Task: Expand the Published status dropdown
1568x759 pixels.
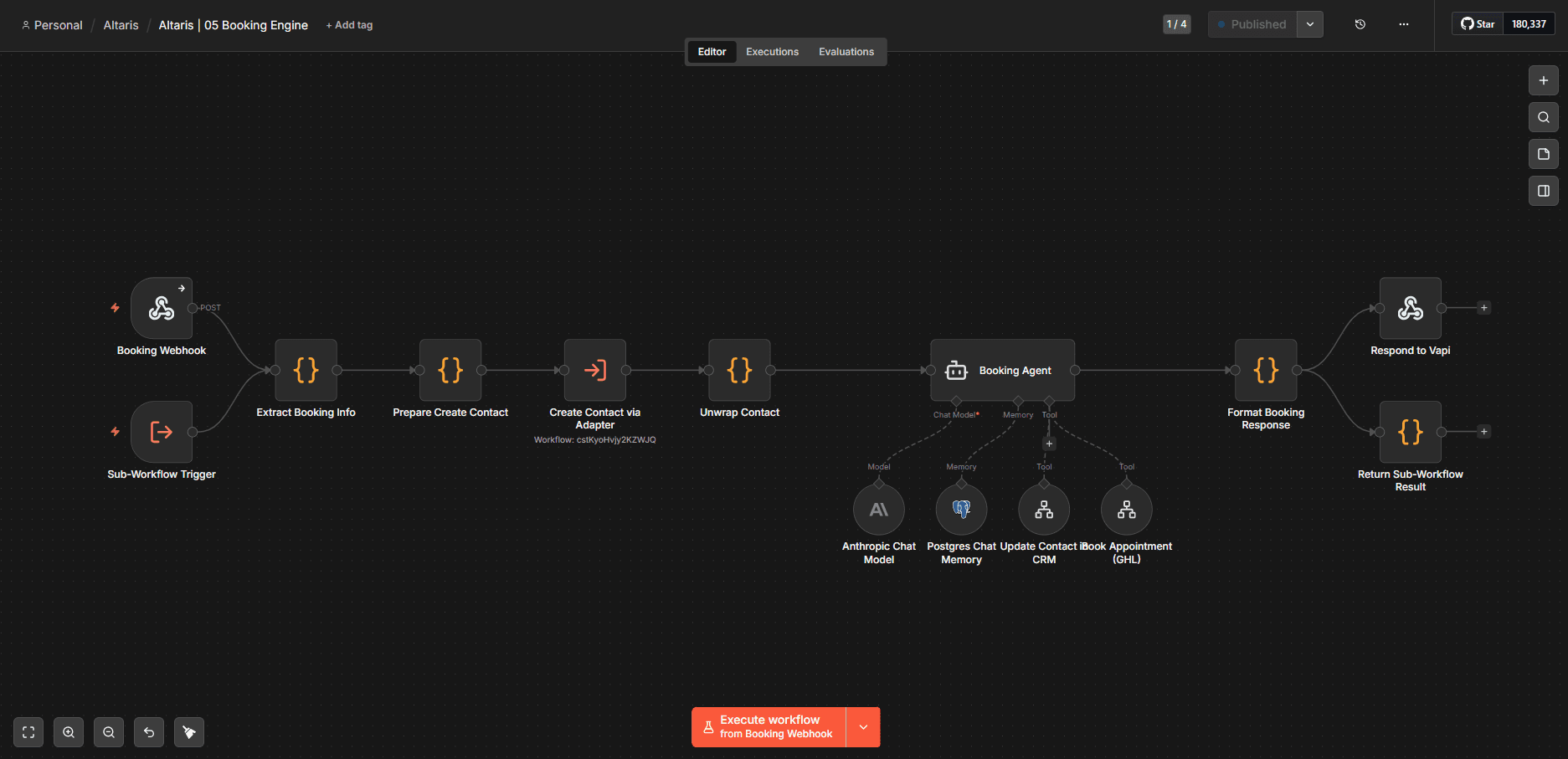Action: (1308, 24)
